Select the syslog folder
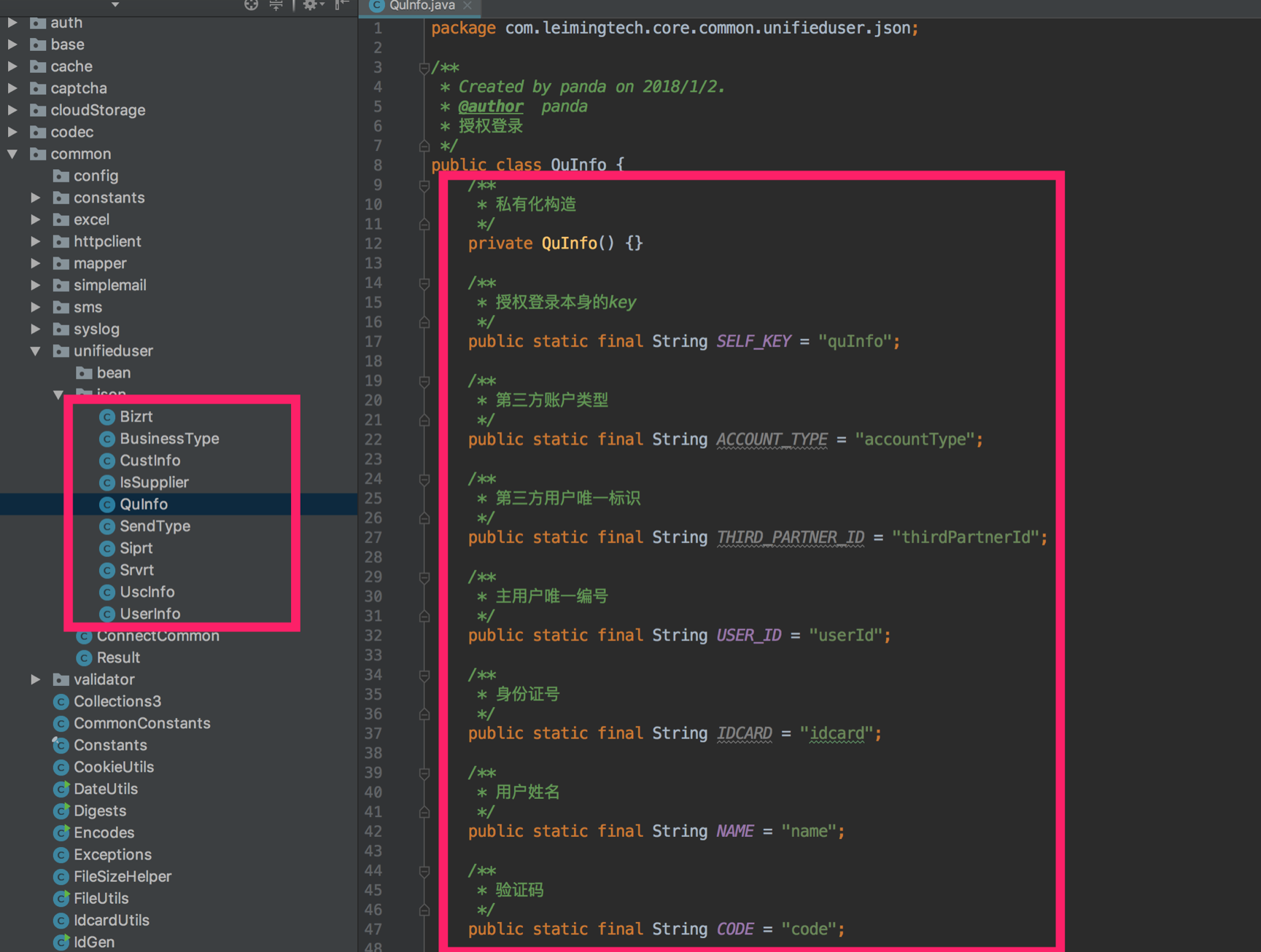 point(96,329)
